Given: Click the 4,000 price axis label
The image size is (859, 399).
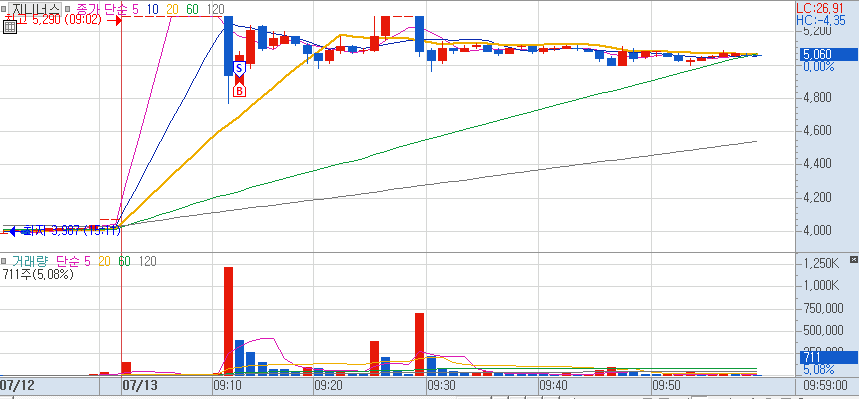Looking at the screenshot, I should [x=817, y=230].
